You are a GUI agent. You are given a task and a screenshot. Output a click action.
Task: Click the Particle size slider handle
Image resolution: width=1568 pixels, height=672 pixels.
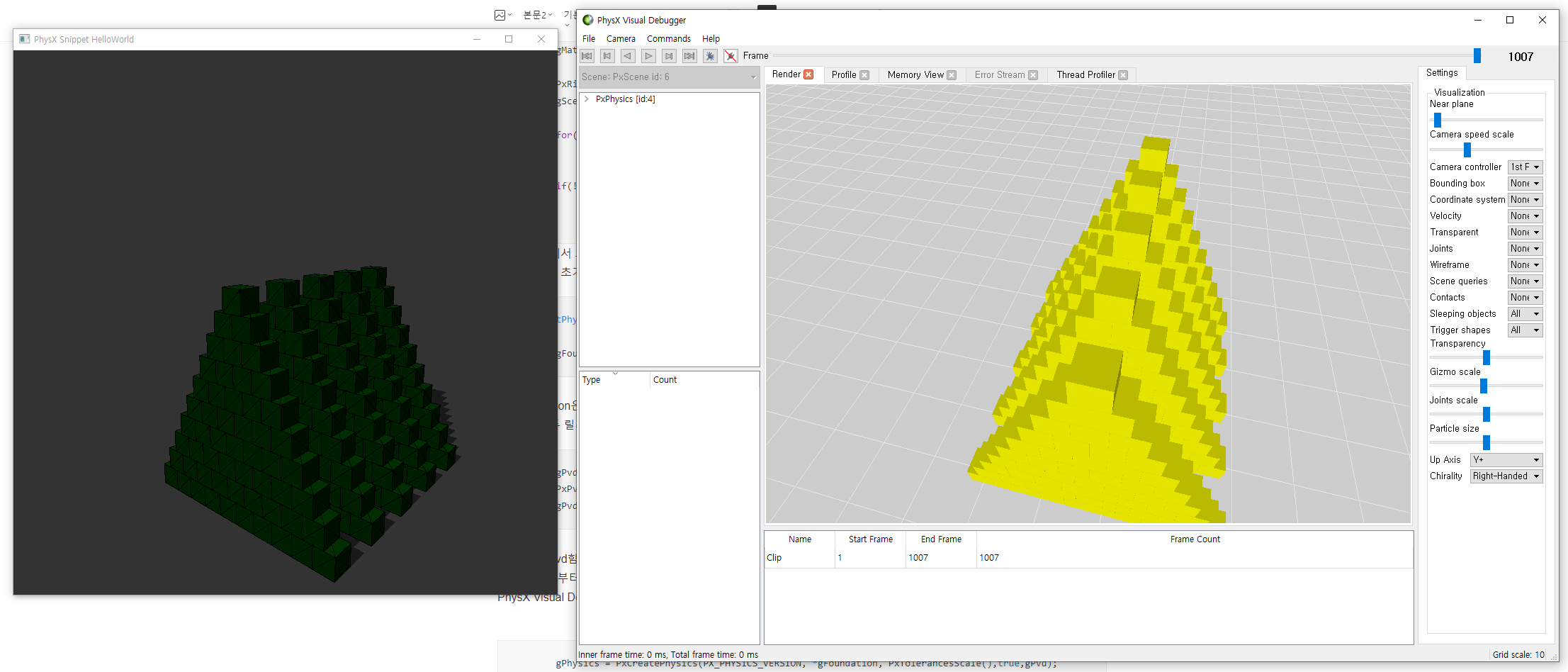coord(1487,443)
